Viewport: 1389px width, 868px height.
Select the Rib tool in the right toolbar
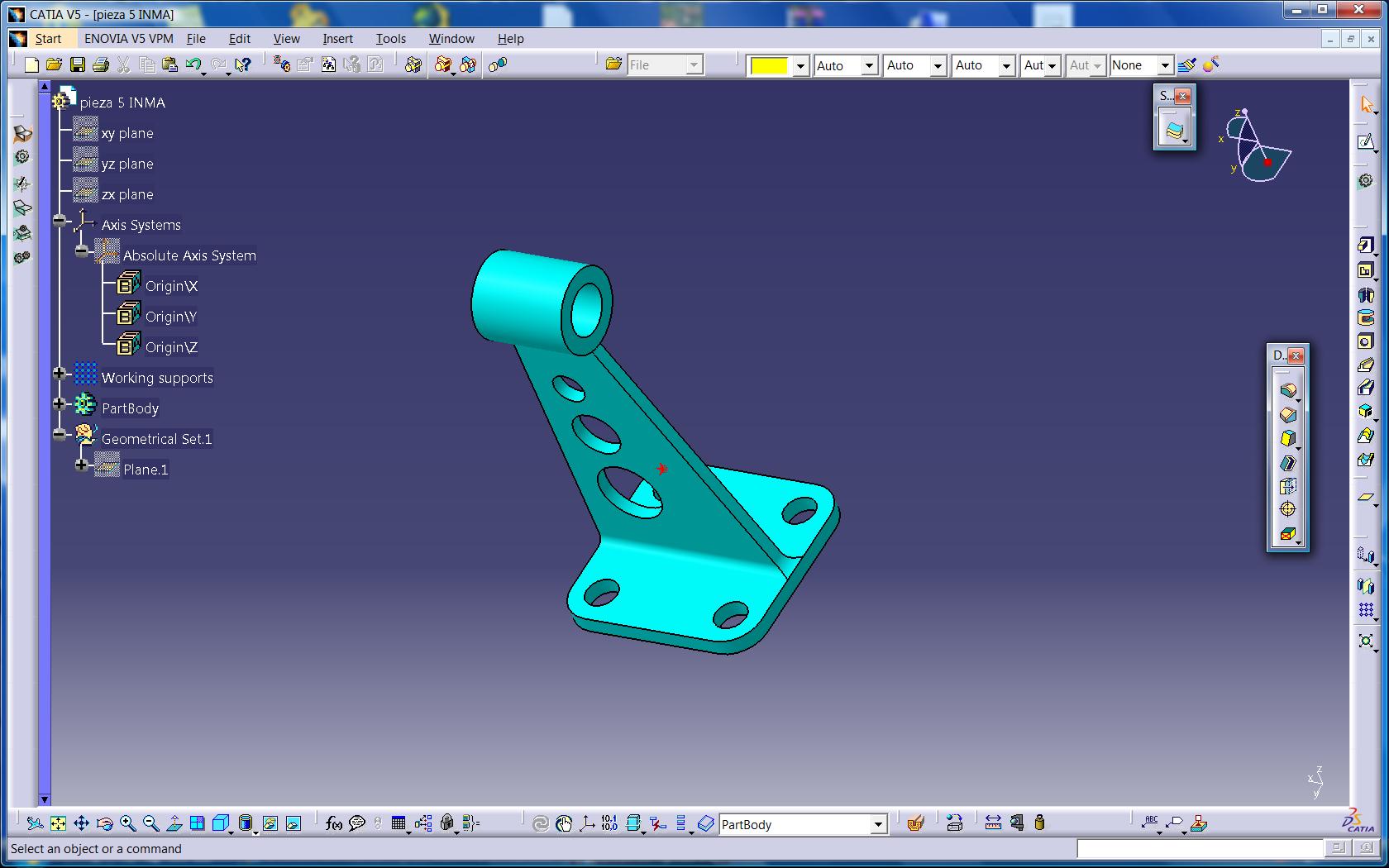click(x=1365, y=365)
